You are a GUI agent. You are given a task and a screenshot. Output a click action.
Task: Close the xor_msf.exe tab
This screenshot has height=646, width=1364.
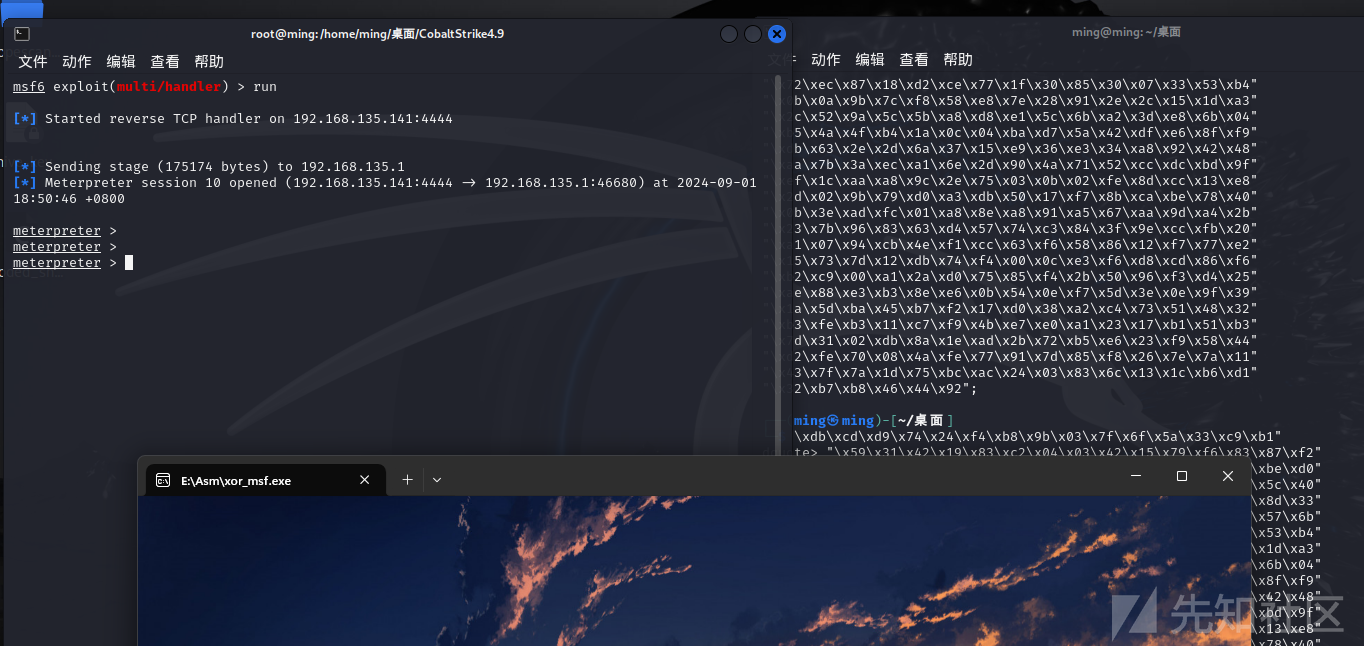(365, 480)
